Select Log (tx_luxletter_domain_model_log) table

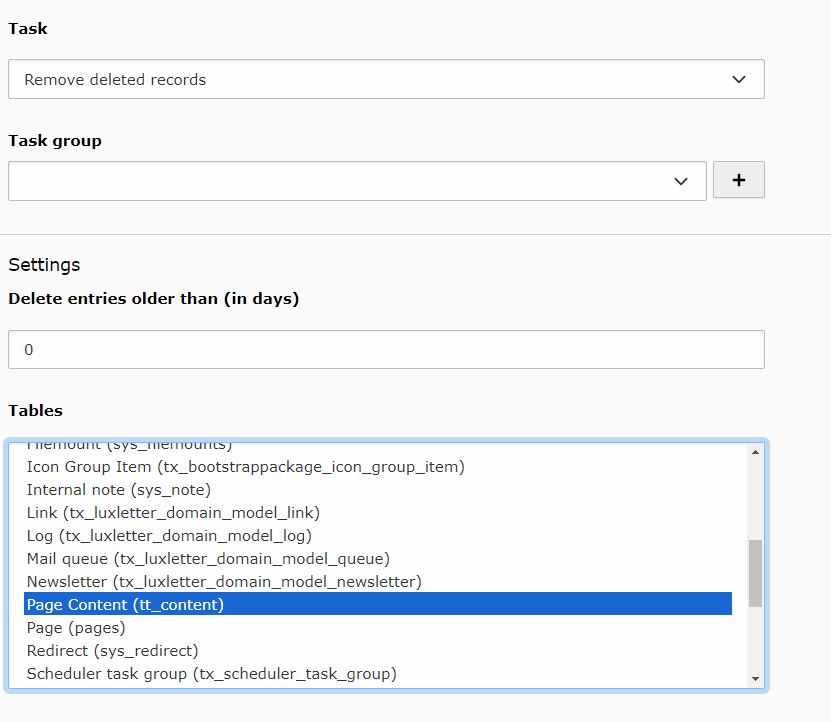pos(169,536)
